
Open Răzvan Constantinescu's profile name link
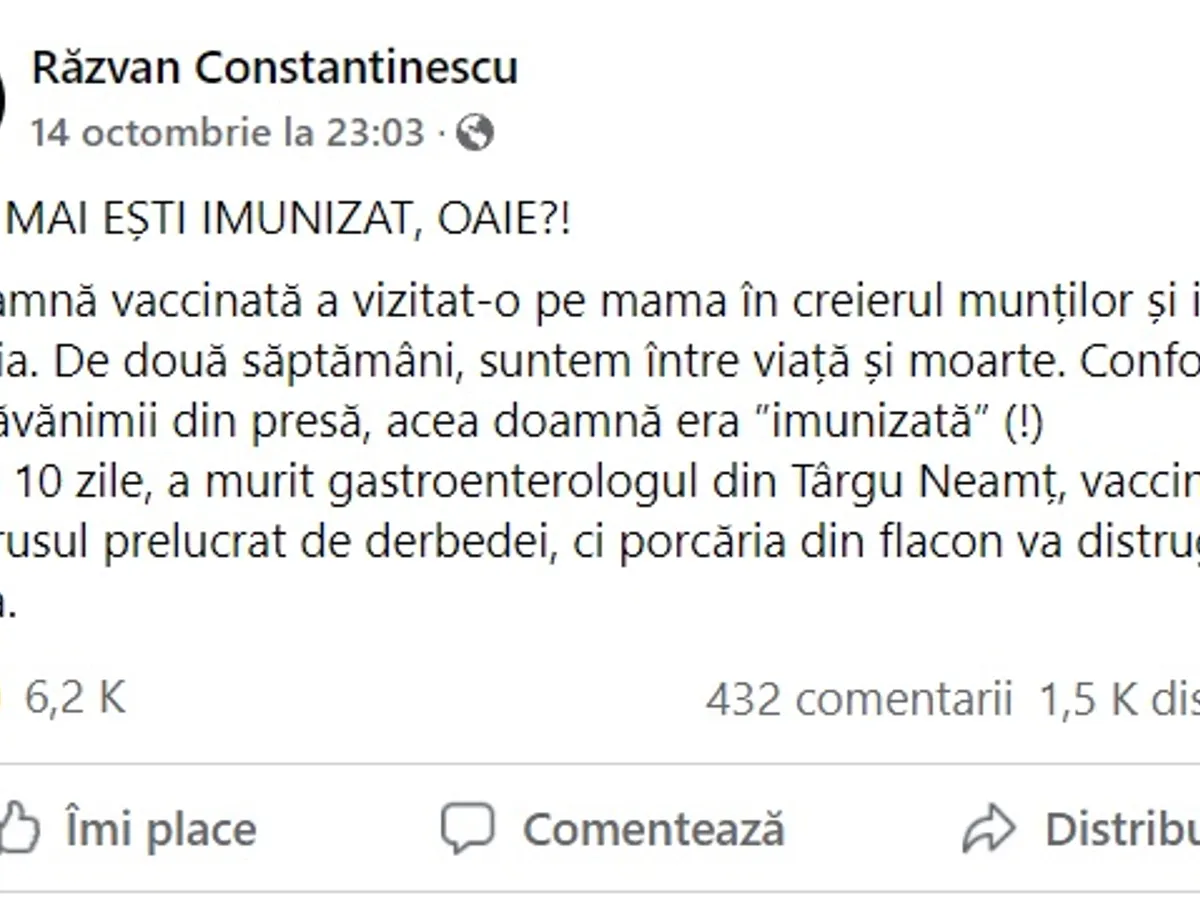[x=275, y=68]
